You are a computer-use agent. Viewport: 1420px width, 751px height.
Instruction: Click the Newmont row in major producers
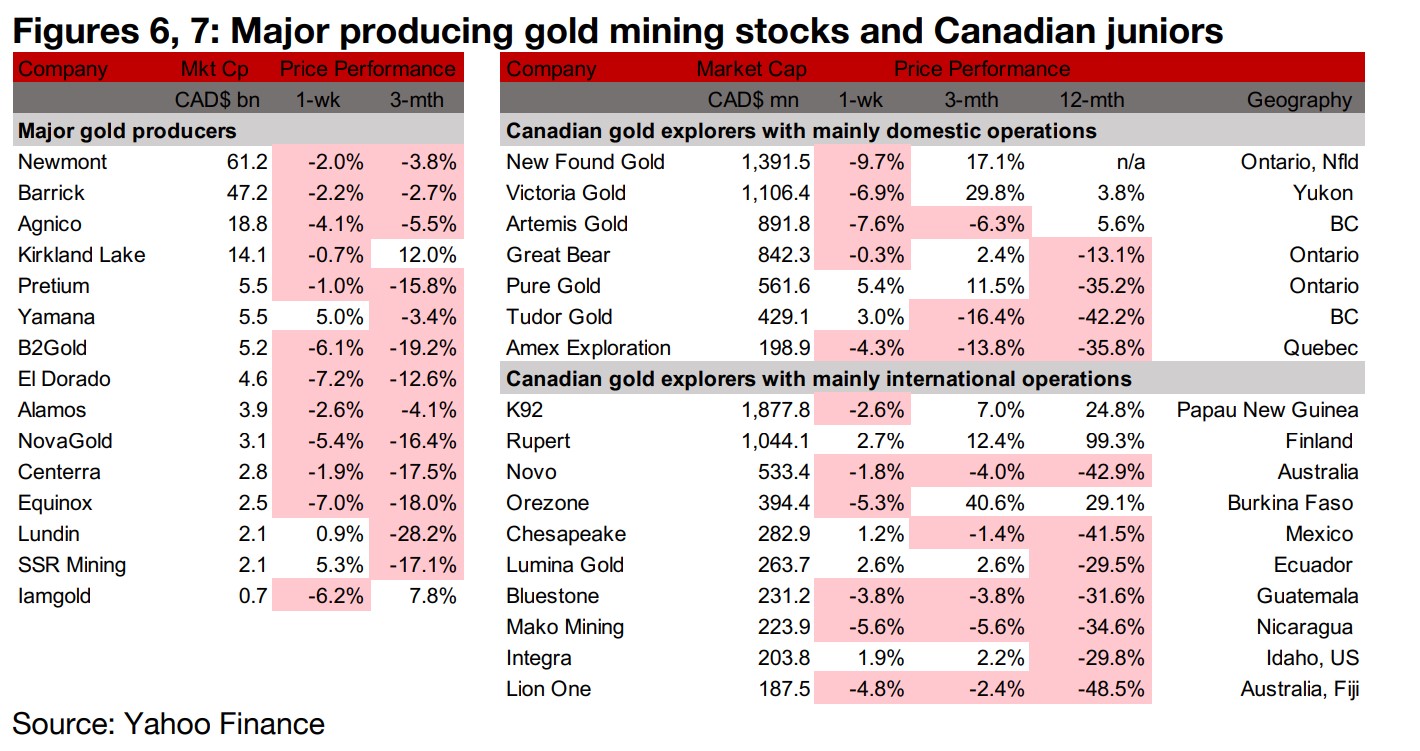[x=62, y=162]
